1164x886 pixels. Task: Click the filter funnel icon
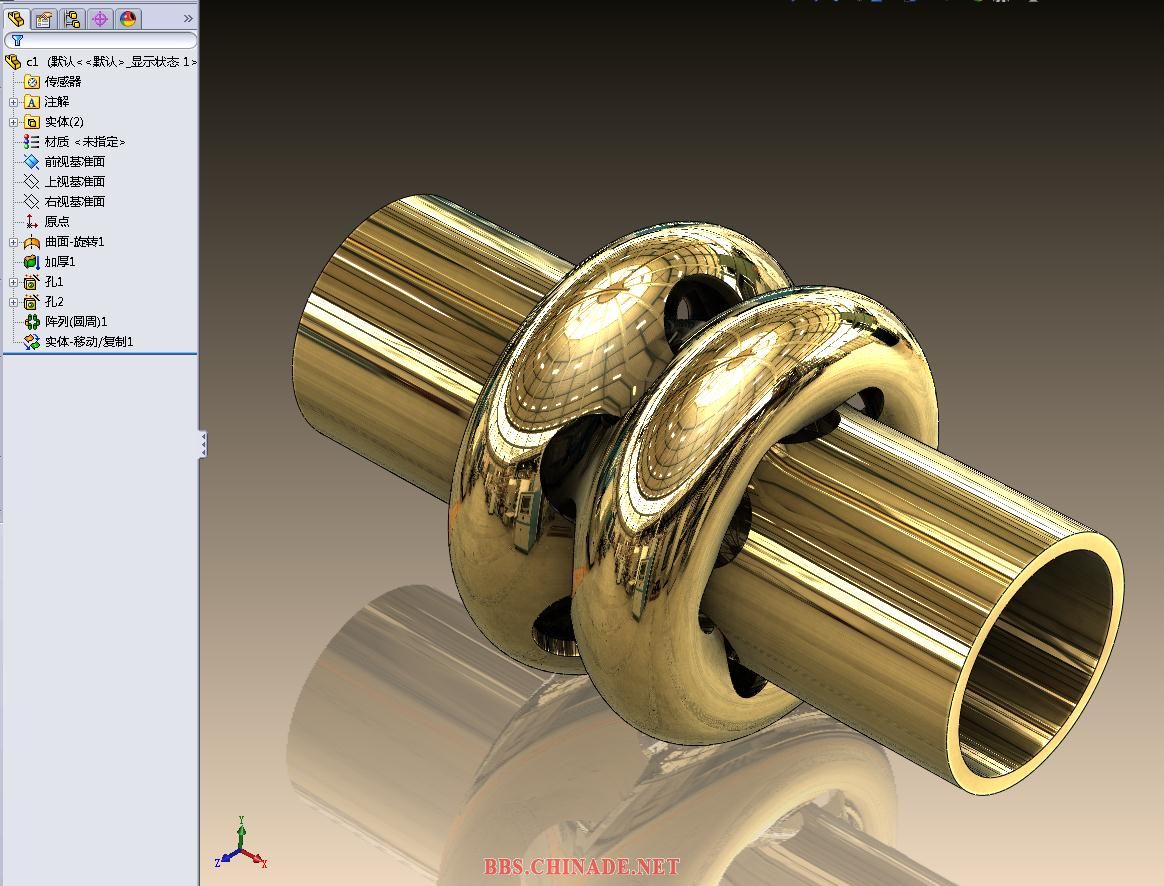point(17,40)
